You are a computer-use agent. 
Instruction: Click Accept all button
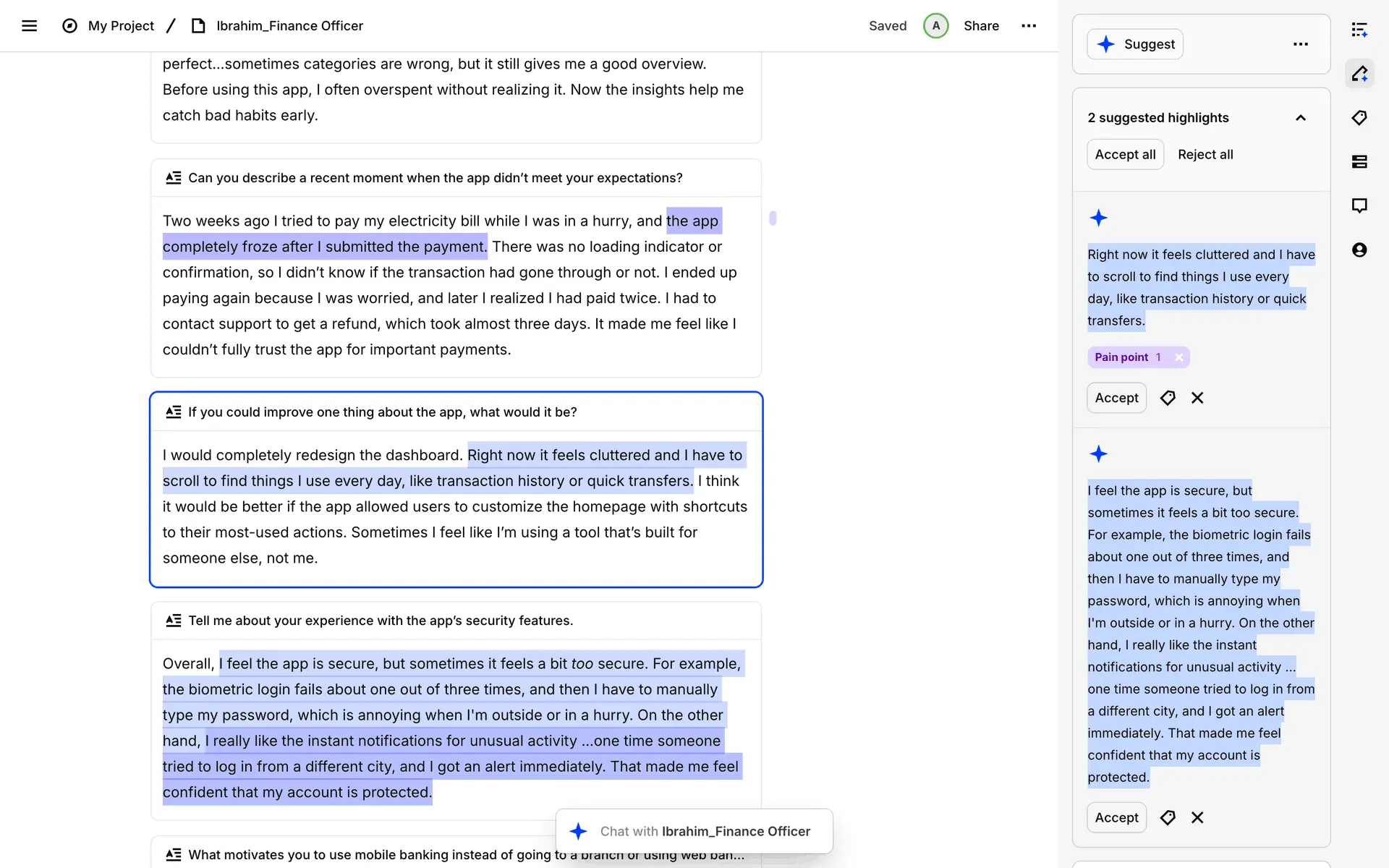(x=1125, y=155)
